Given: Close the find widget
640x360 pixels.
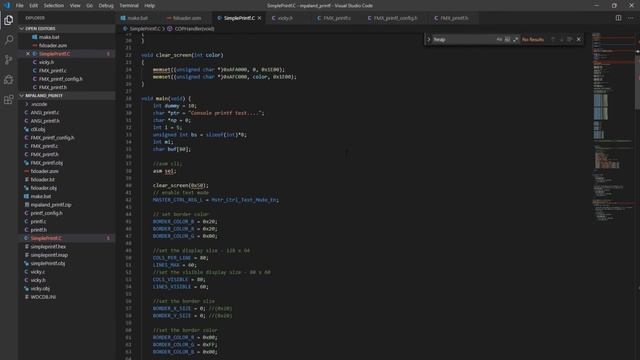Looking at the screenshot, I should tap(578, 40).
